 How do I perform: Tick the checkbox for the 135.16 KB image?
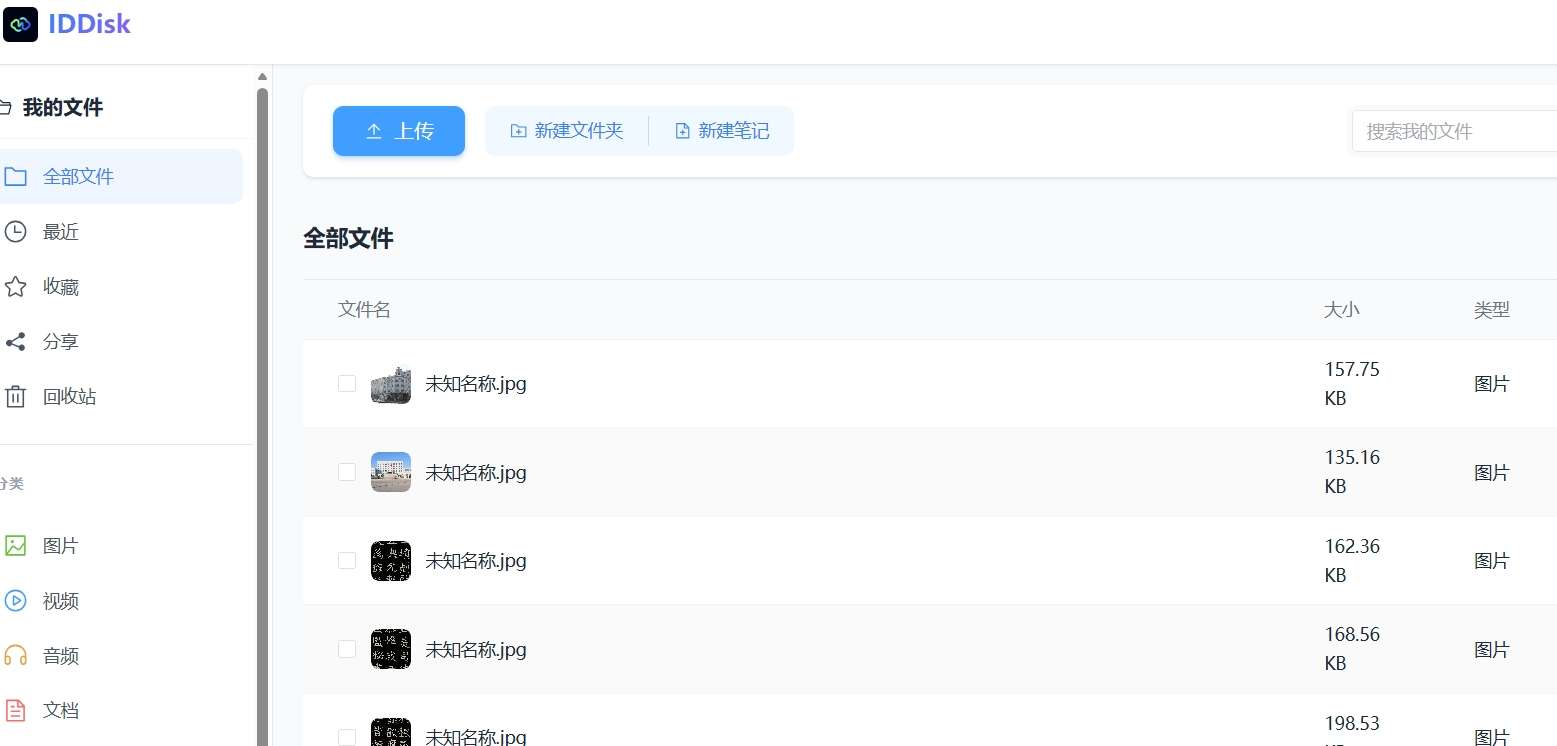click(347, 472)
